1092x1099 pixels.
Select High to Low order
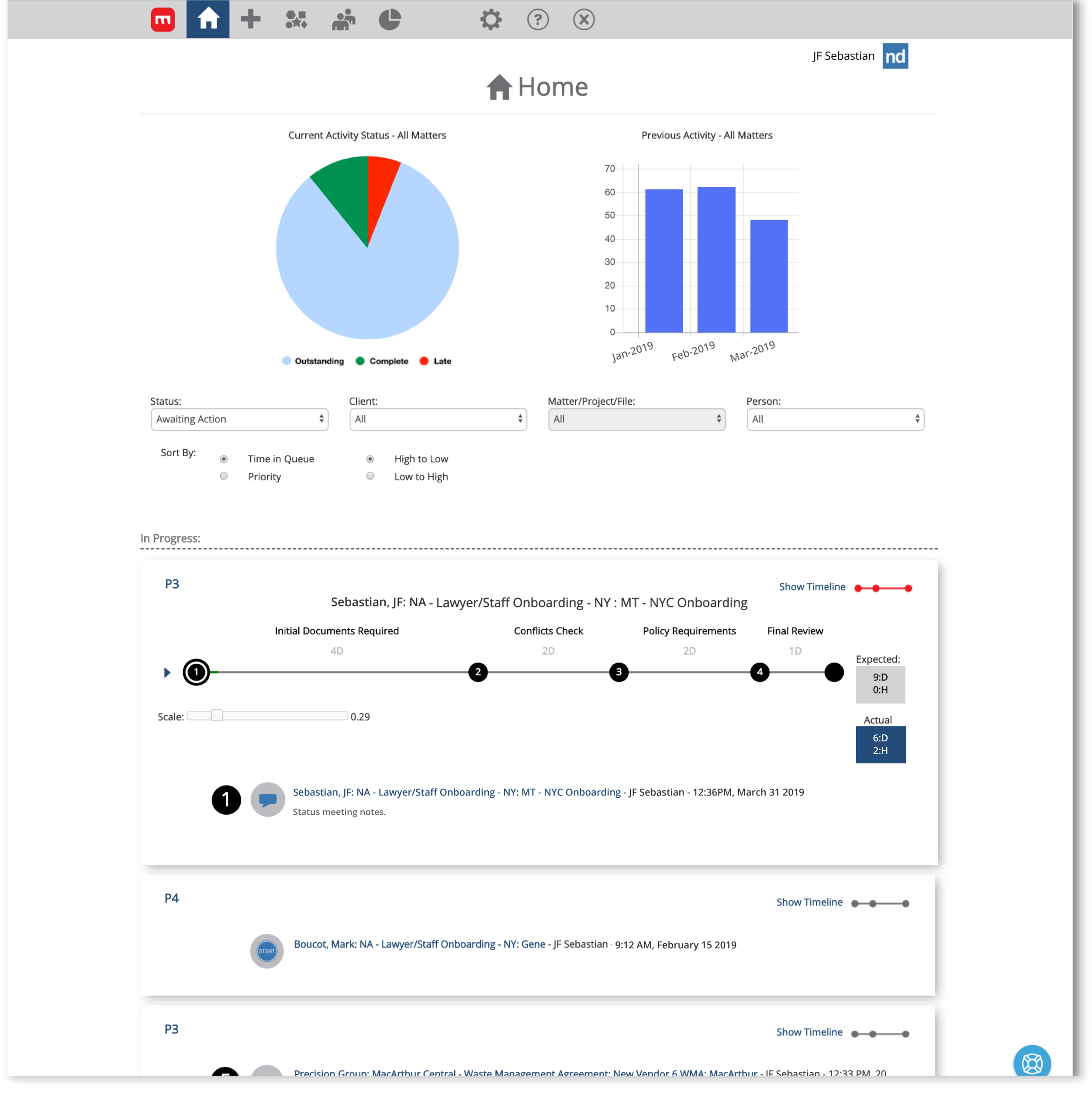[370, 458]
